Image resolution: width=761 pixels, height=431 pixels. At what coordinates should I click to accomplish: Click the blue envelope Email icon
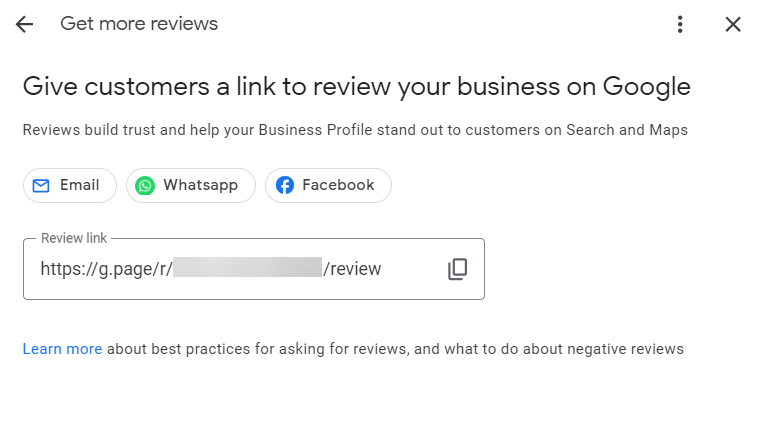coord(41,185)
